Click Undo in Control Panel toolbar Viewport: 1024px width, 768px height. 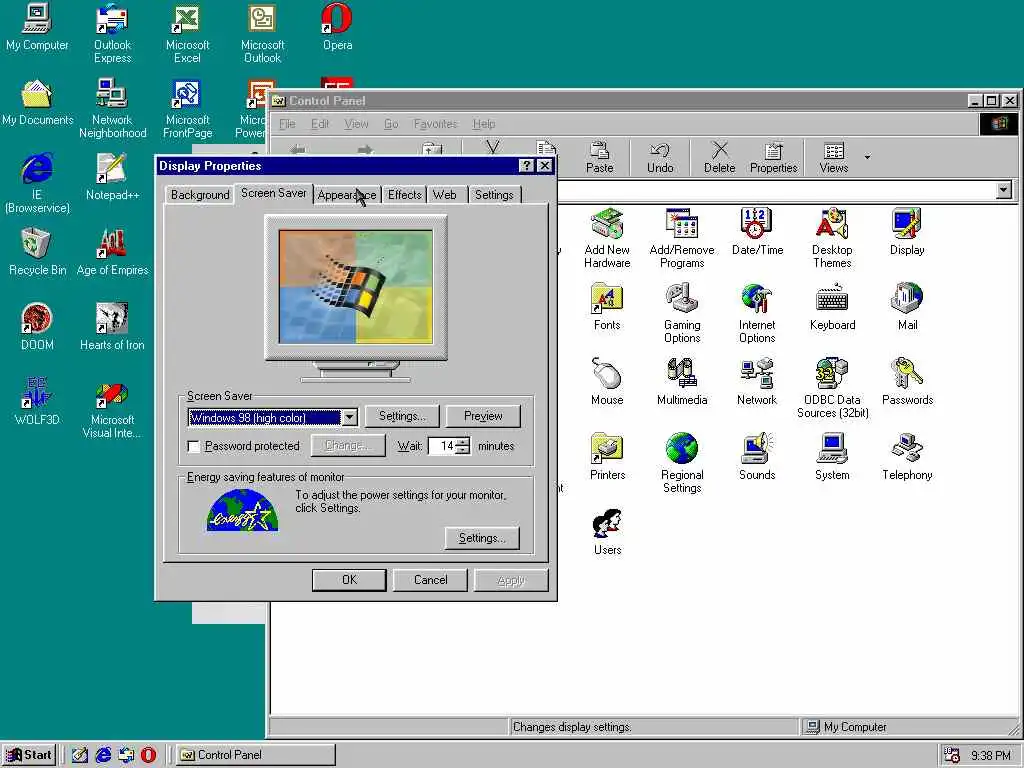coord(660,157)
